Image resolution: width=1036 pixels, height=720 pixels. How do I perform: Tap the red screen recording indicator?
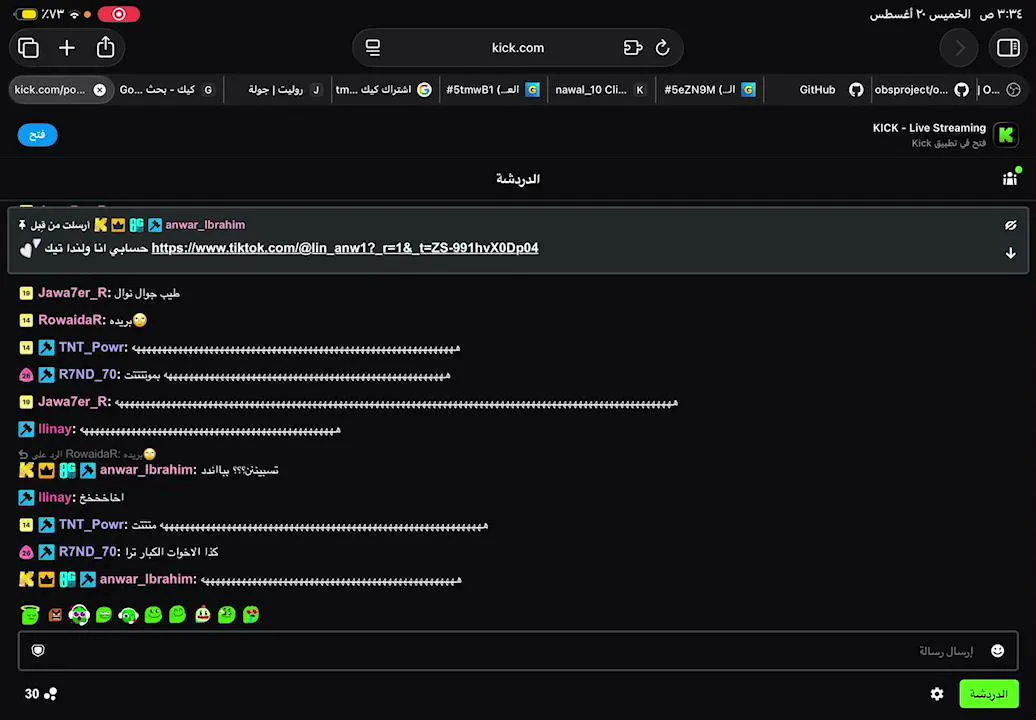(x=118, y=14)
